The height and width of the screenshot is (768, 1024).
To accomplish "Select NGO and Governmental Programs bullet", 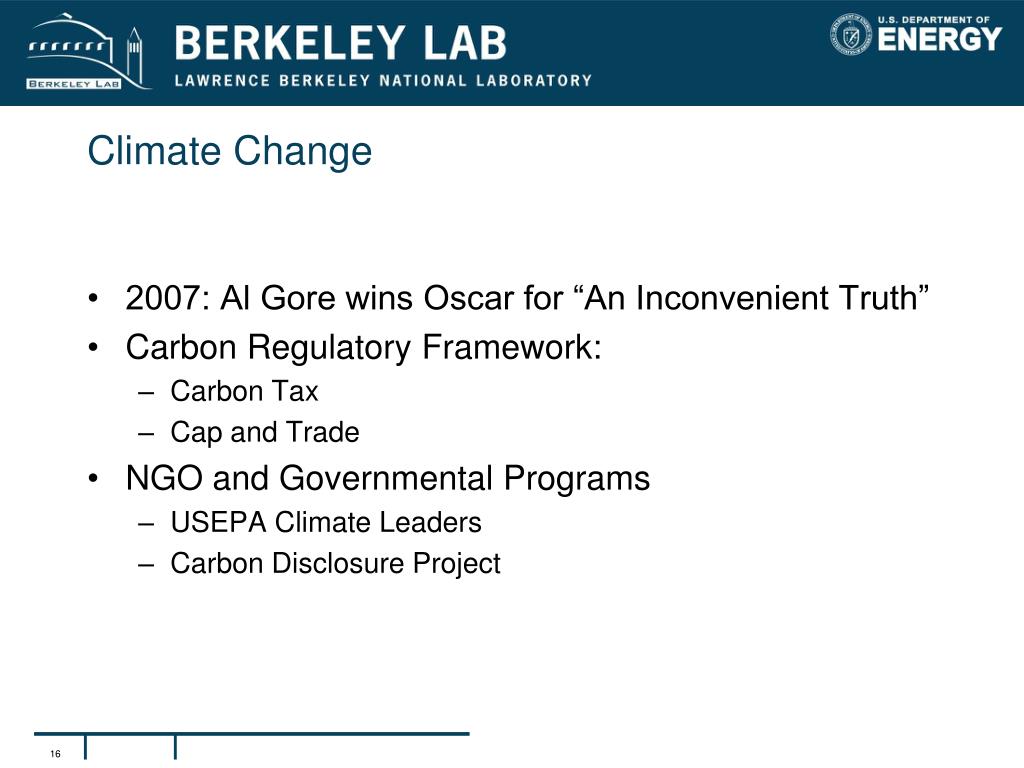I will tap(387, 478).
